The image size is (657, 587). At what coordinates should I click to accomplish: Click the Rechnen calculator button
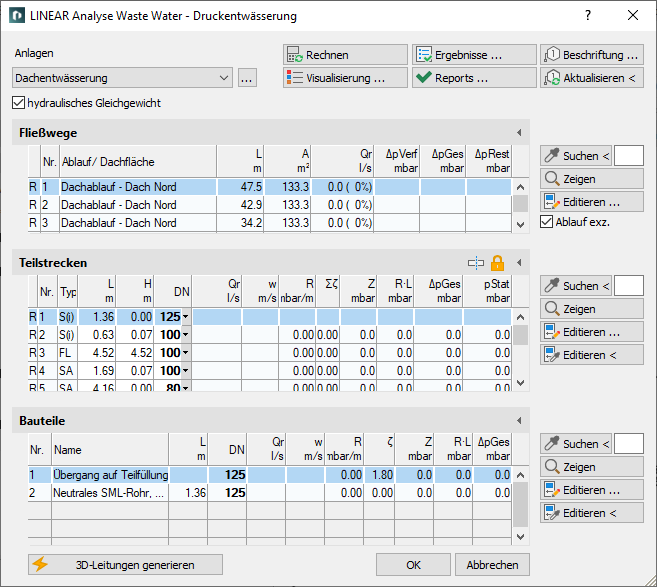coord(345,55)
